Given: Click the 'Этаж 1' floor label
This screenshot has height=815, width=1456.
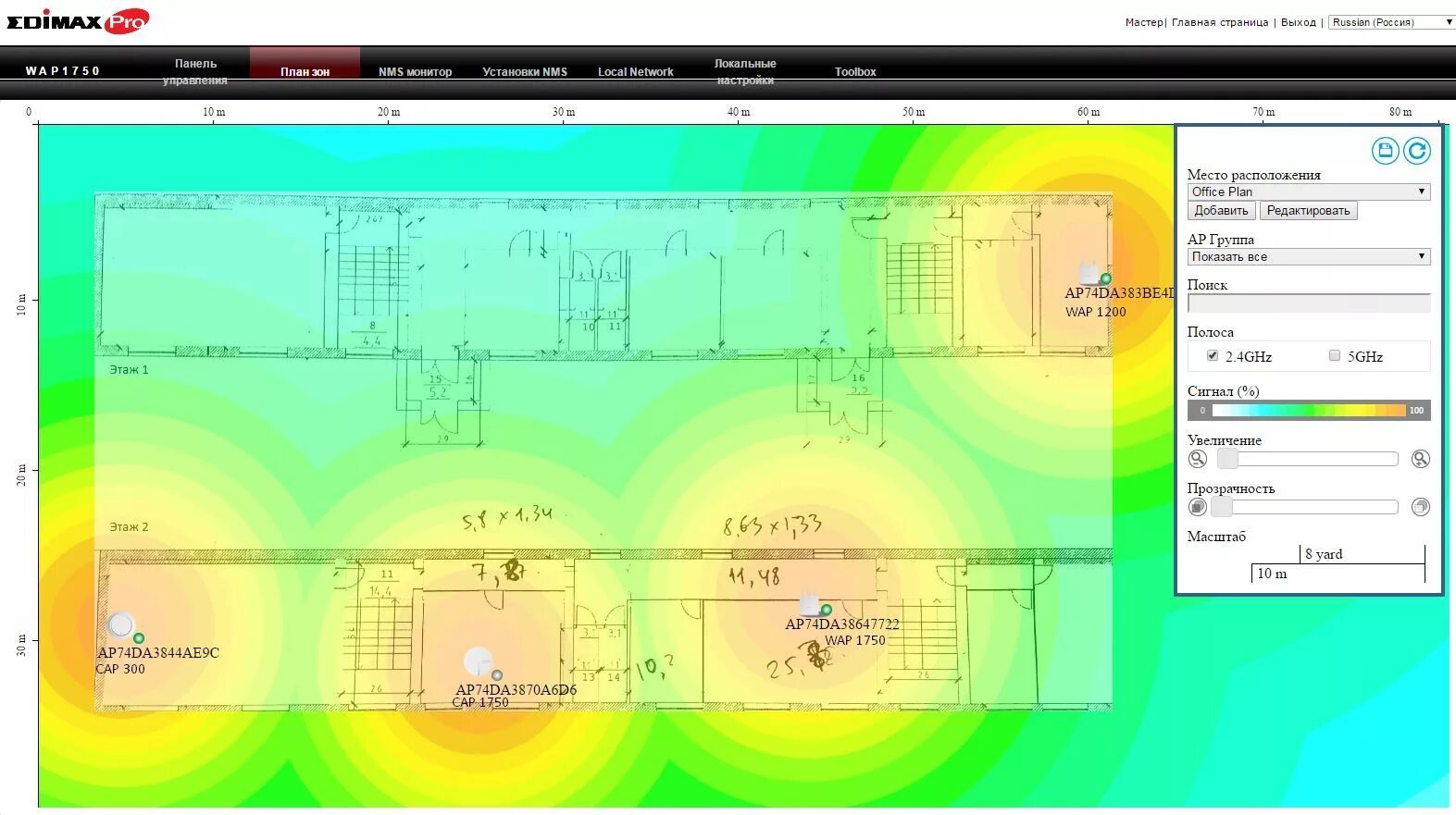Looking at the screenshot, I should pos(129,369).
